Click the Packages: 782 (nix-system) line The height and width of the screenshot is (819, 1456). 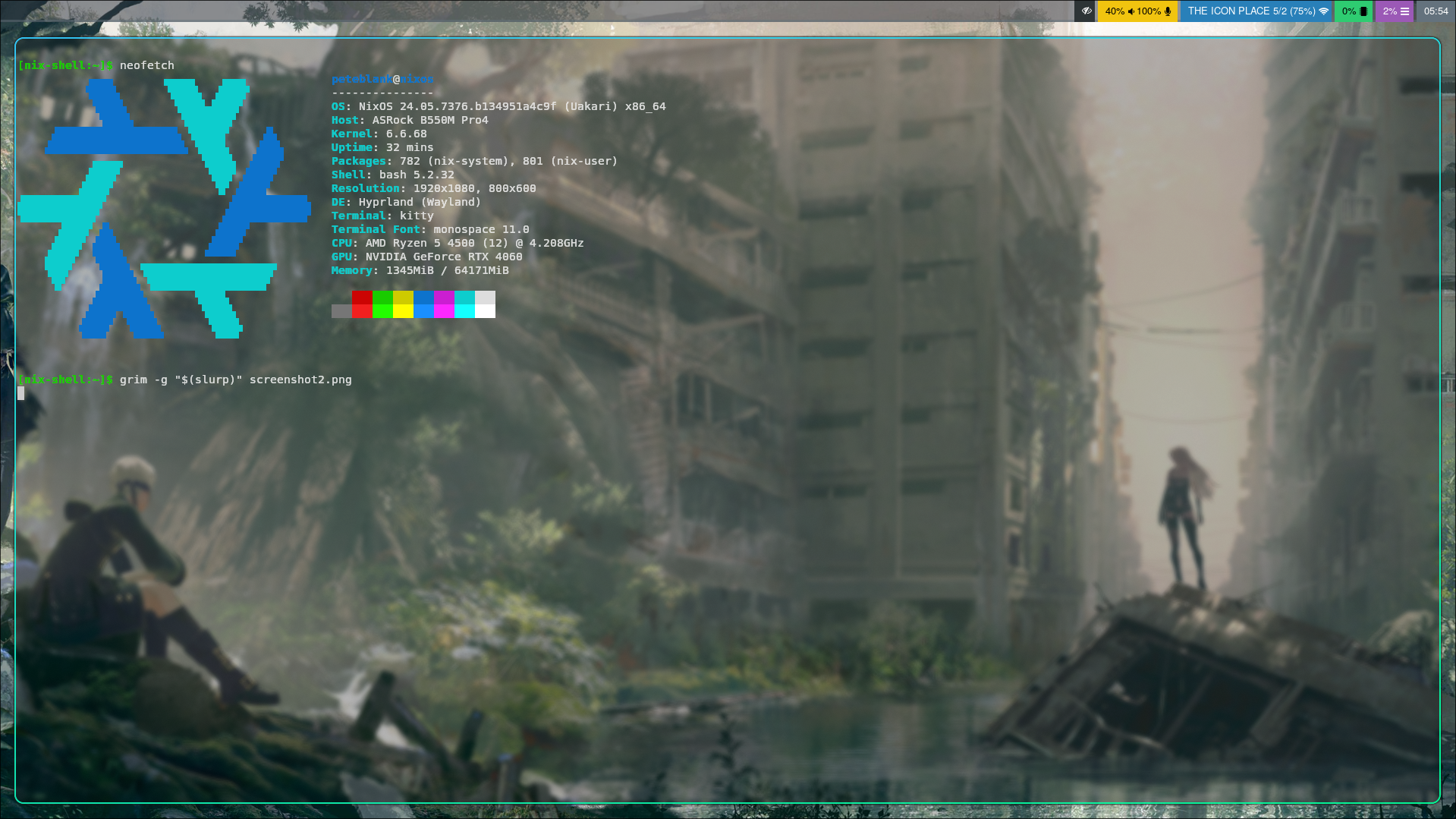(474, 161)
